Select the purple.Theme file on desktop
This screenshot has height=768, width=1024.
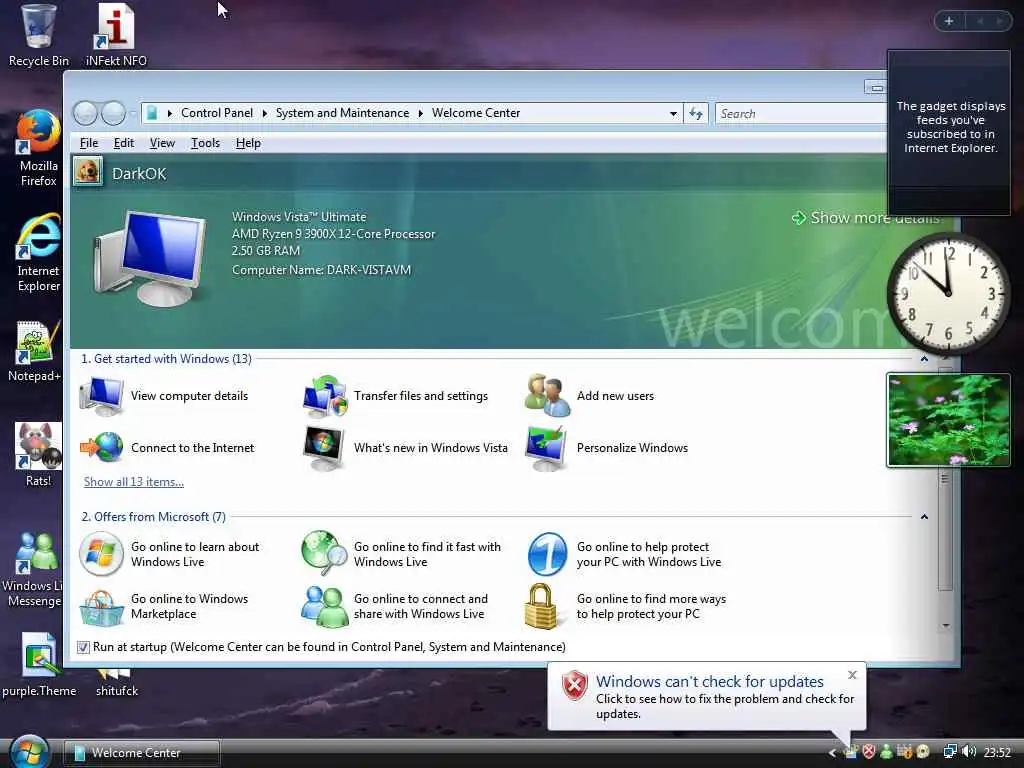(x=39, y=665)
